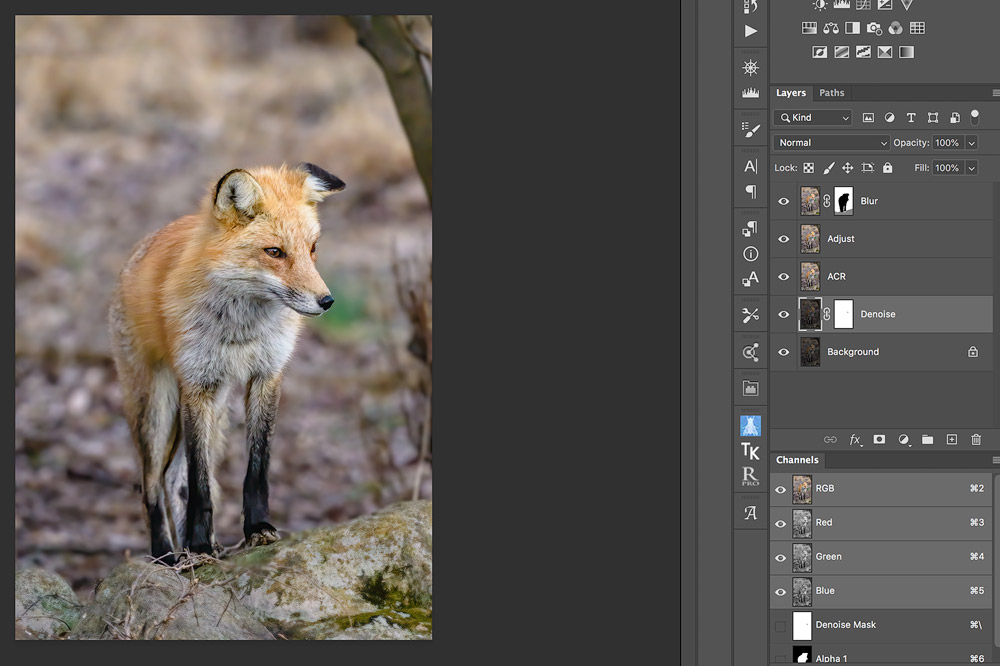Click the Blur layer mask thumbnail

[x=843, y=201]
